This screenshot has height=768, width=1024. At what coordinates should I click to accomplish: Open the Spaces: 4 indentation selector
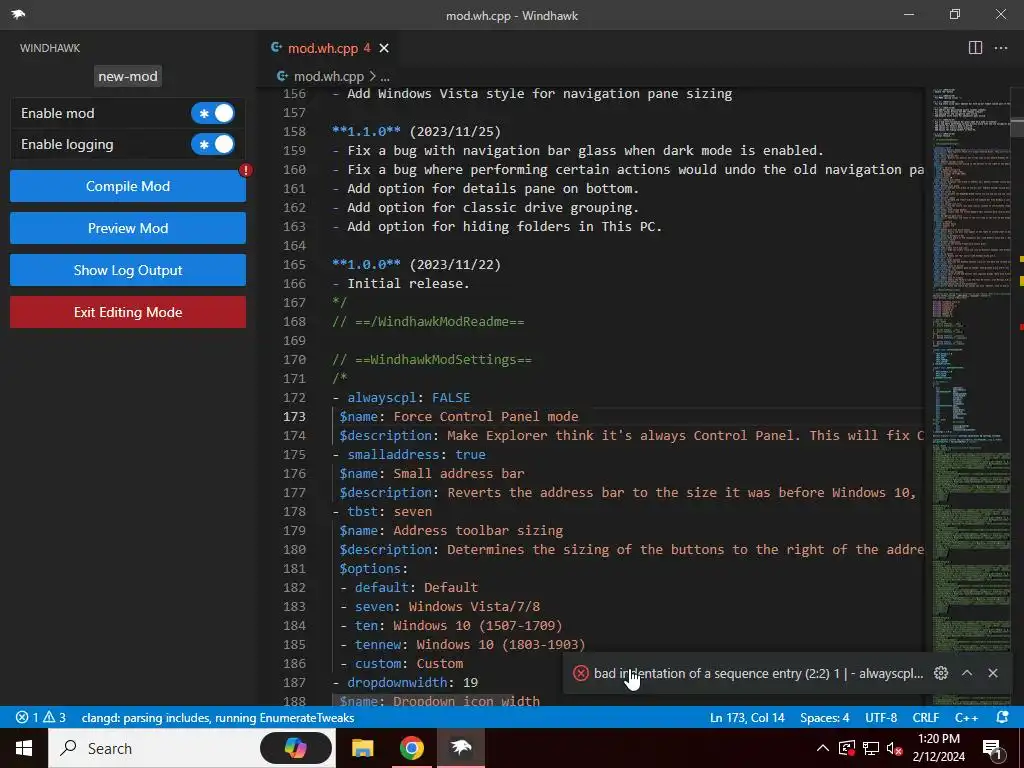825,718
